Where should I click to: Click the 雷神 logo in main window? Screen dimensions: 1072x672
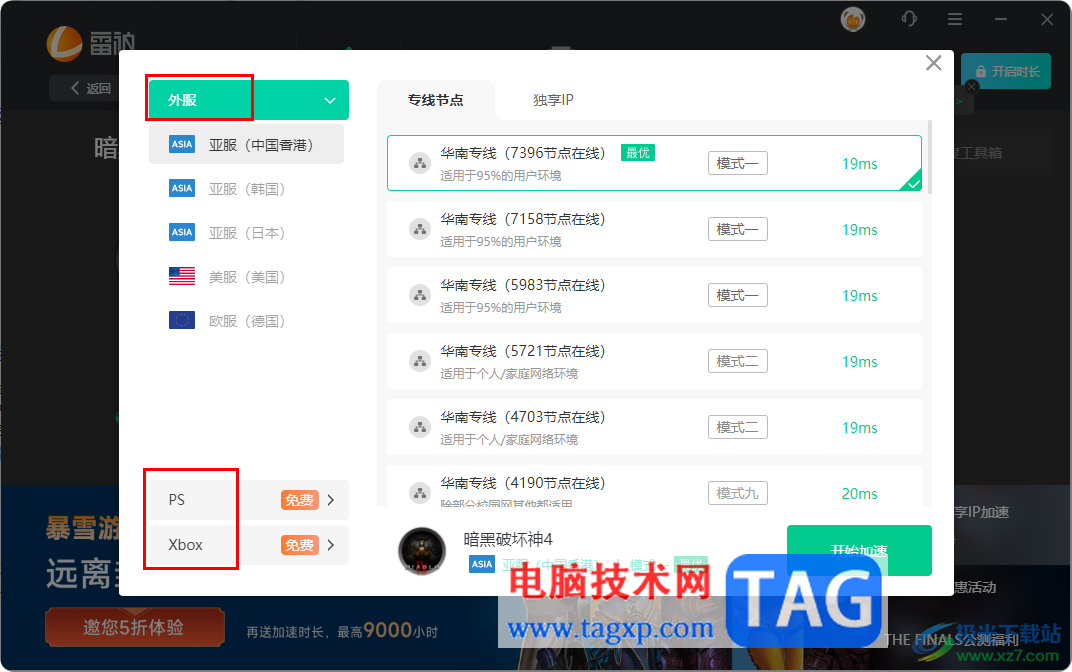pyautogui.click(x=90, y=44)
